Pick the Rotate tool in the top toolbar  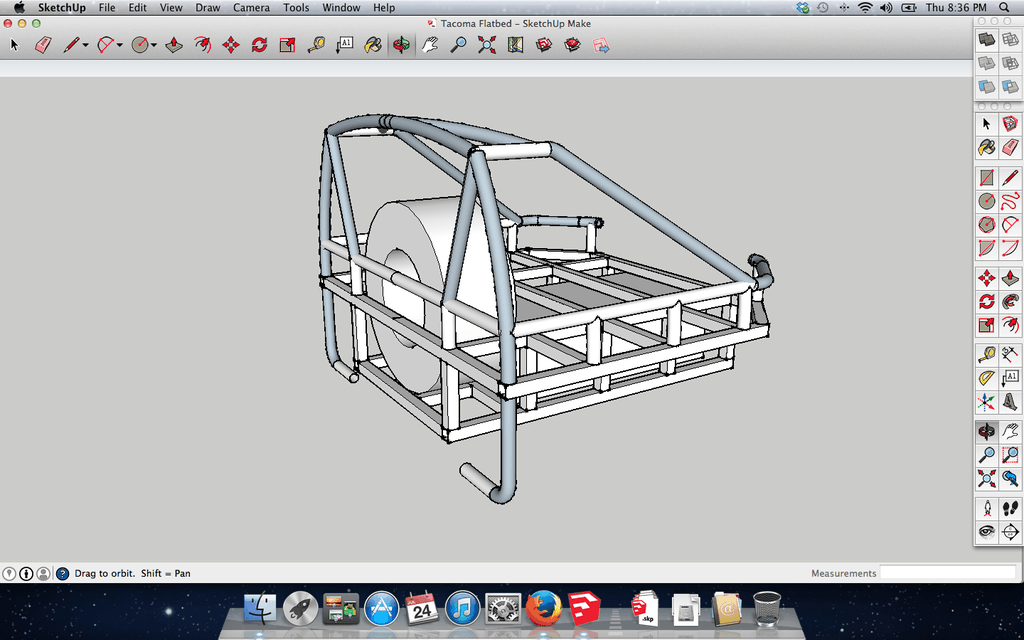pos(259,45)
